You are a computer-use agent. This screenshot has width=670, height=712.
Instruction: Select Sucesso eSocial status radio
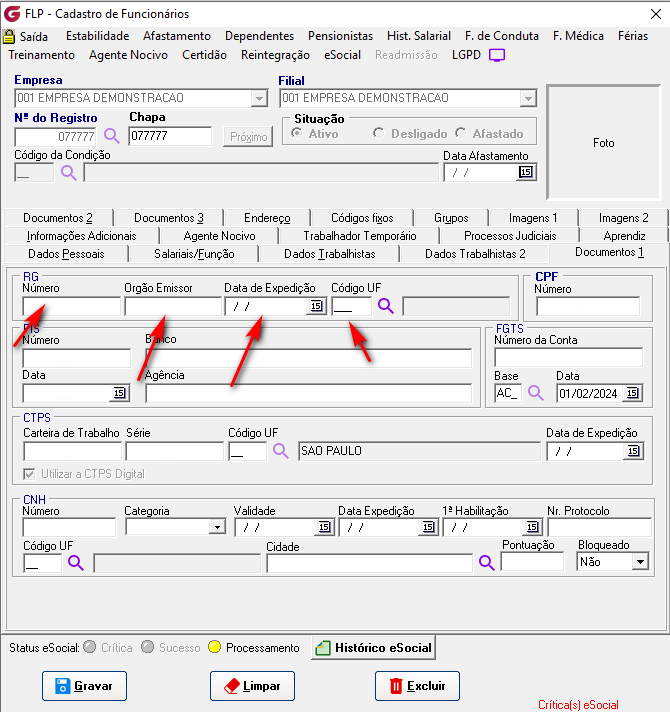tap(148, 647)
